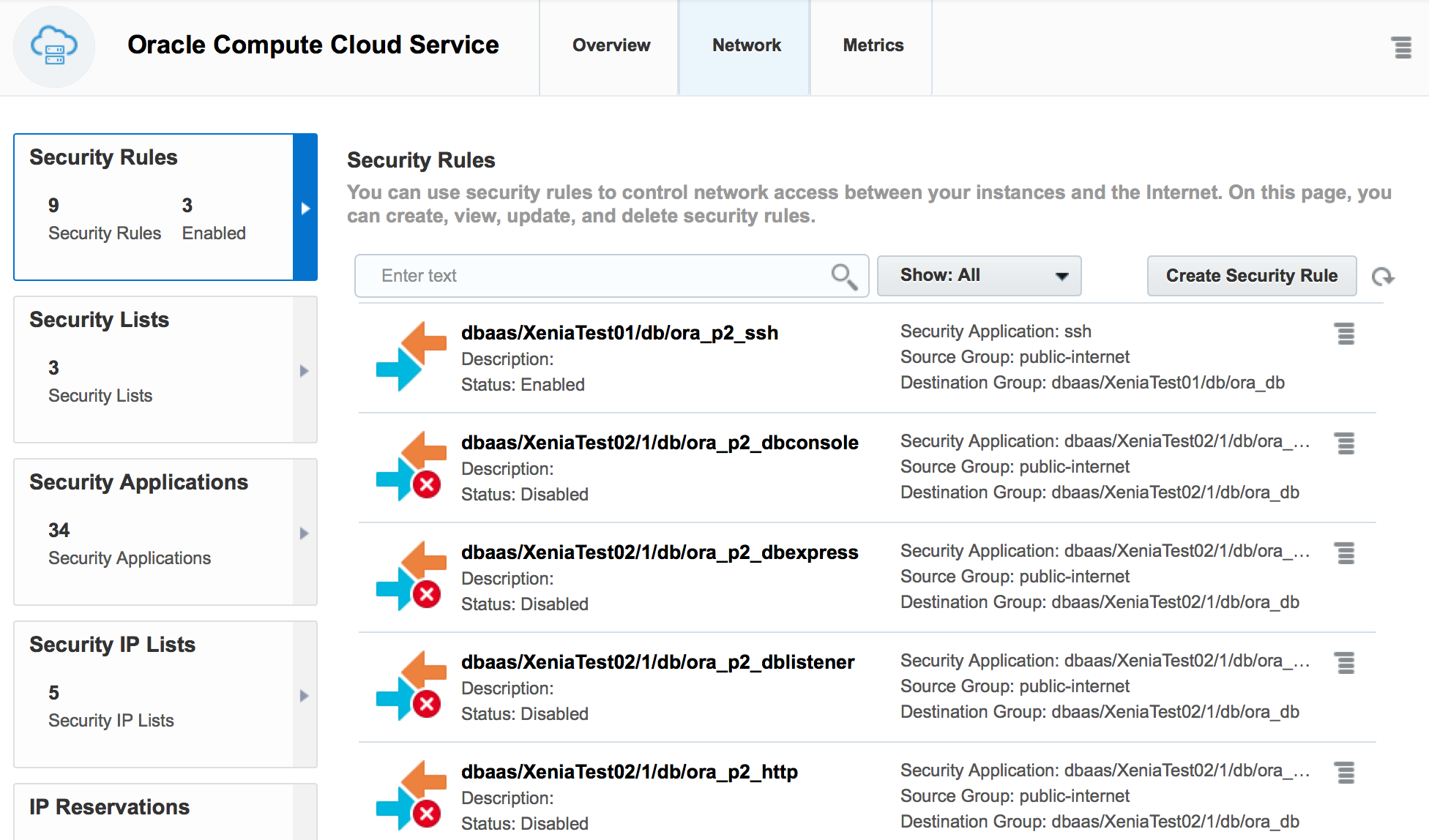
Task: Click the '9' Security Rules count
Action: click(53, 206)
